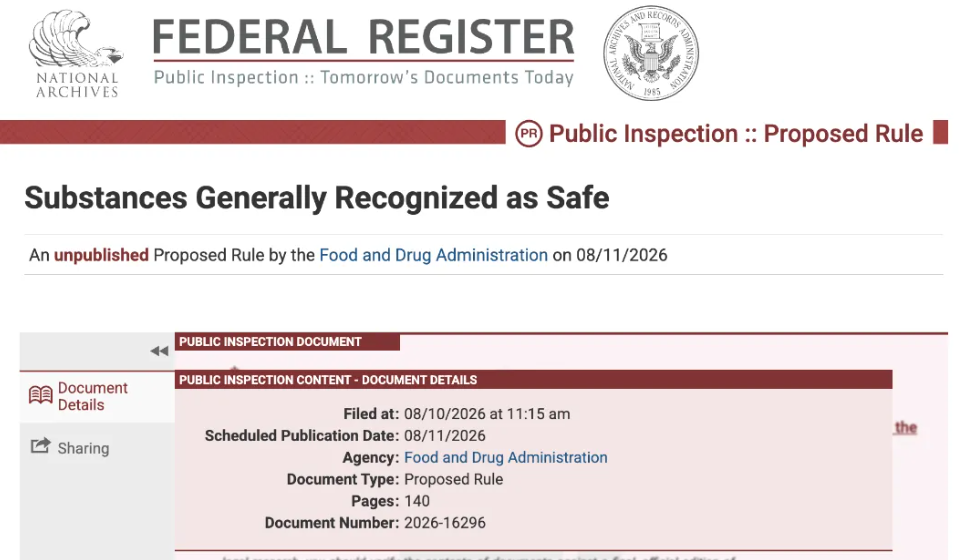
Task: Click the National Archives eagle logo
Action: point(76,54)
